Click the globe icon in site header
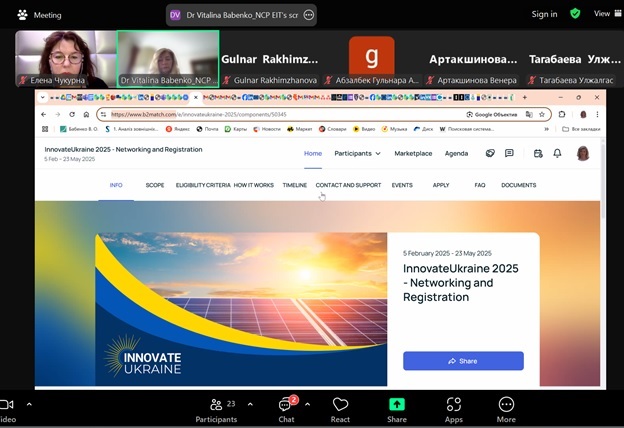Viewport: 624px width, 428px height. (x=490, y=153)
